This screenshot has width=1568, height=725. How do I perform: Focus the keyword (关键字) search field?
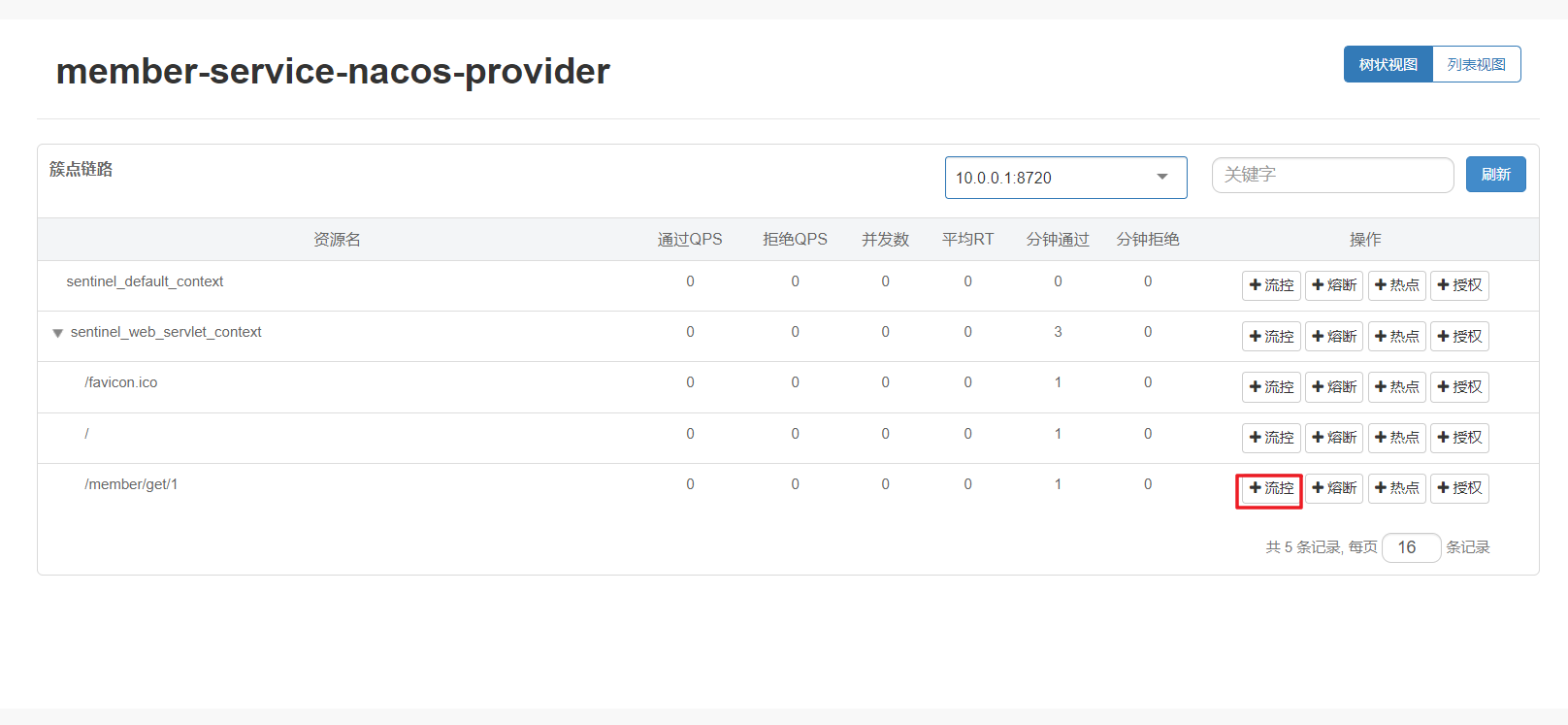pos(1332,175)
